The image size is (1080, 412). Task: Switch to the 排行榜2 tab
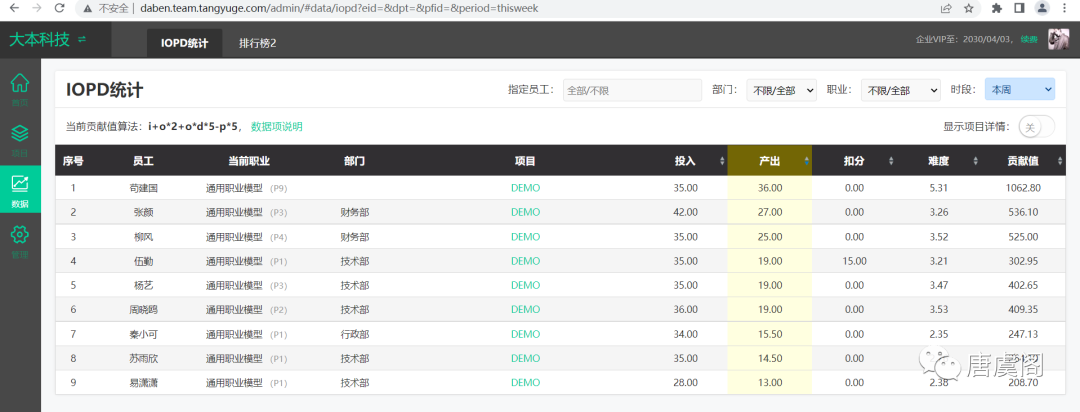(258, 43)
